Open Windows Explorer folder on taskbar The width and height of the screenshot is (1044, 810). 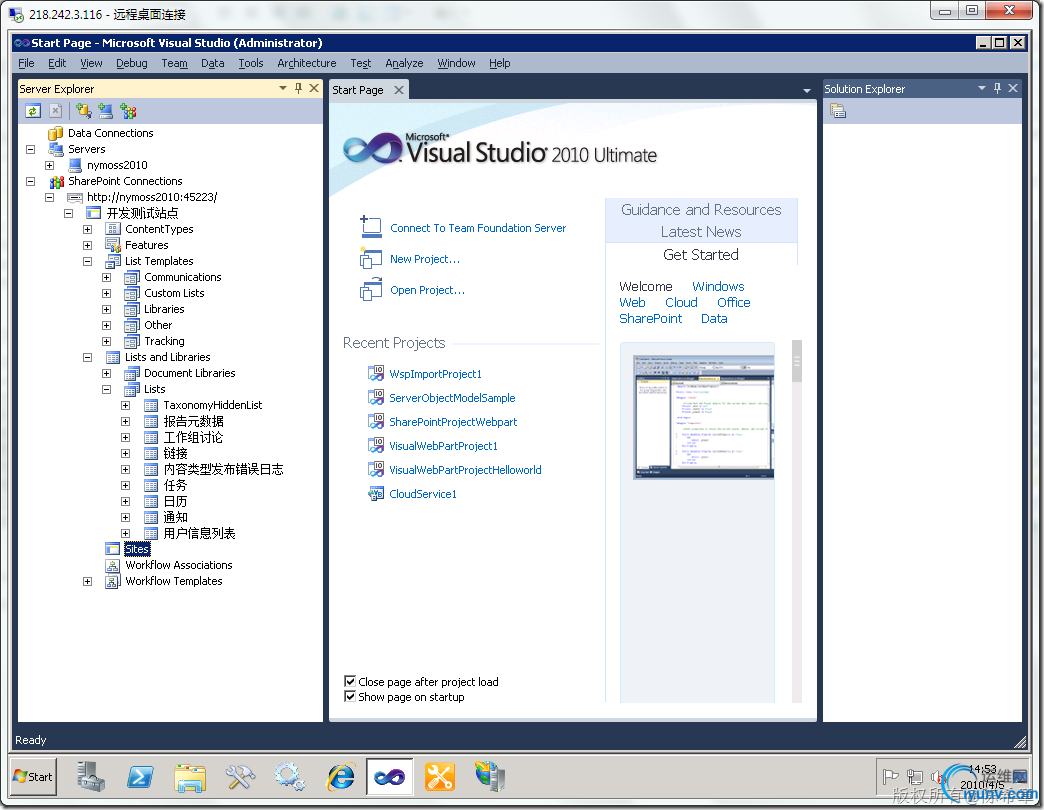click(190, 777)
